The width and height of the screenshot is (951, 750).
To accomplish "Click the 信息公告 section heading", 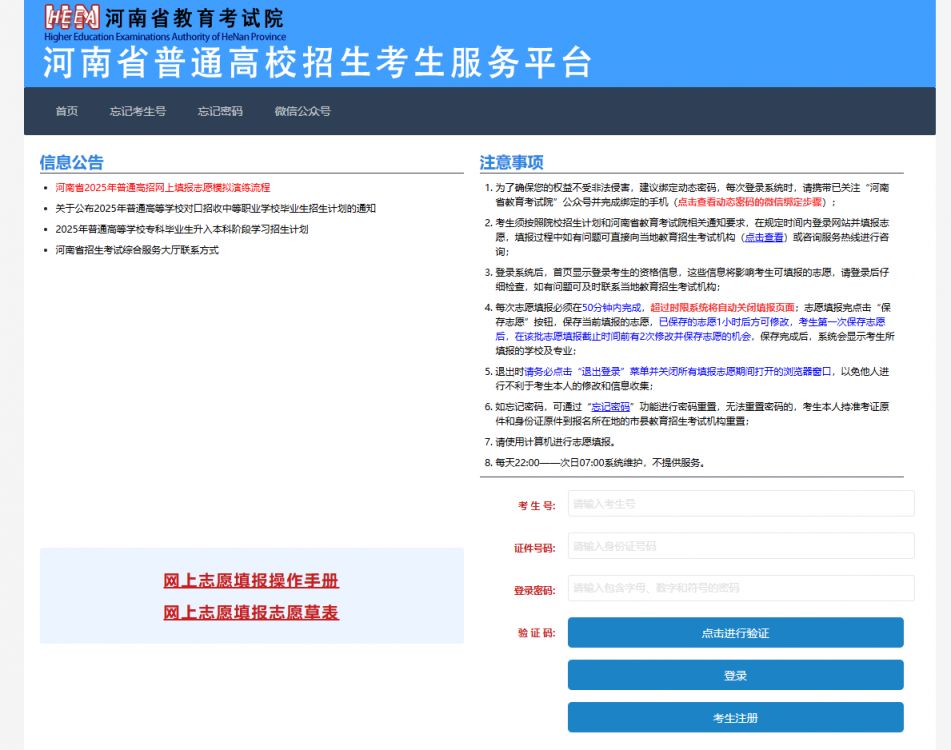I will pyautogui.click(x=72, y=162).
